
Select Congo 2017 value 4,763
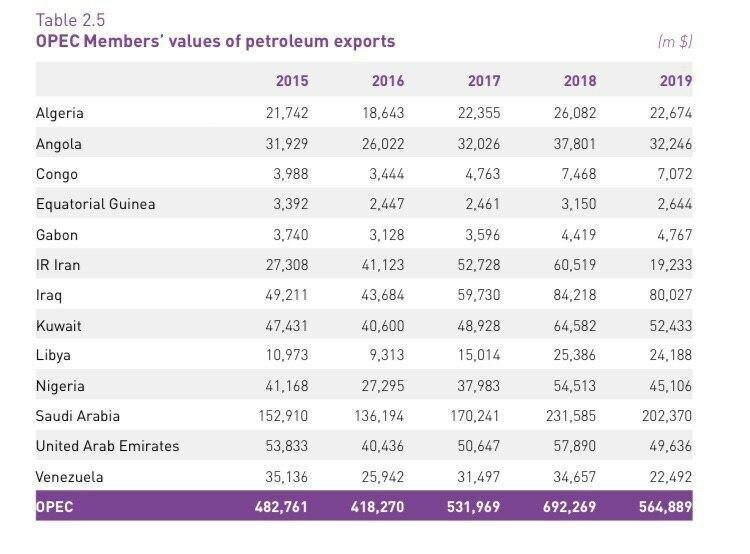483,174
